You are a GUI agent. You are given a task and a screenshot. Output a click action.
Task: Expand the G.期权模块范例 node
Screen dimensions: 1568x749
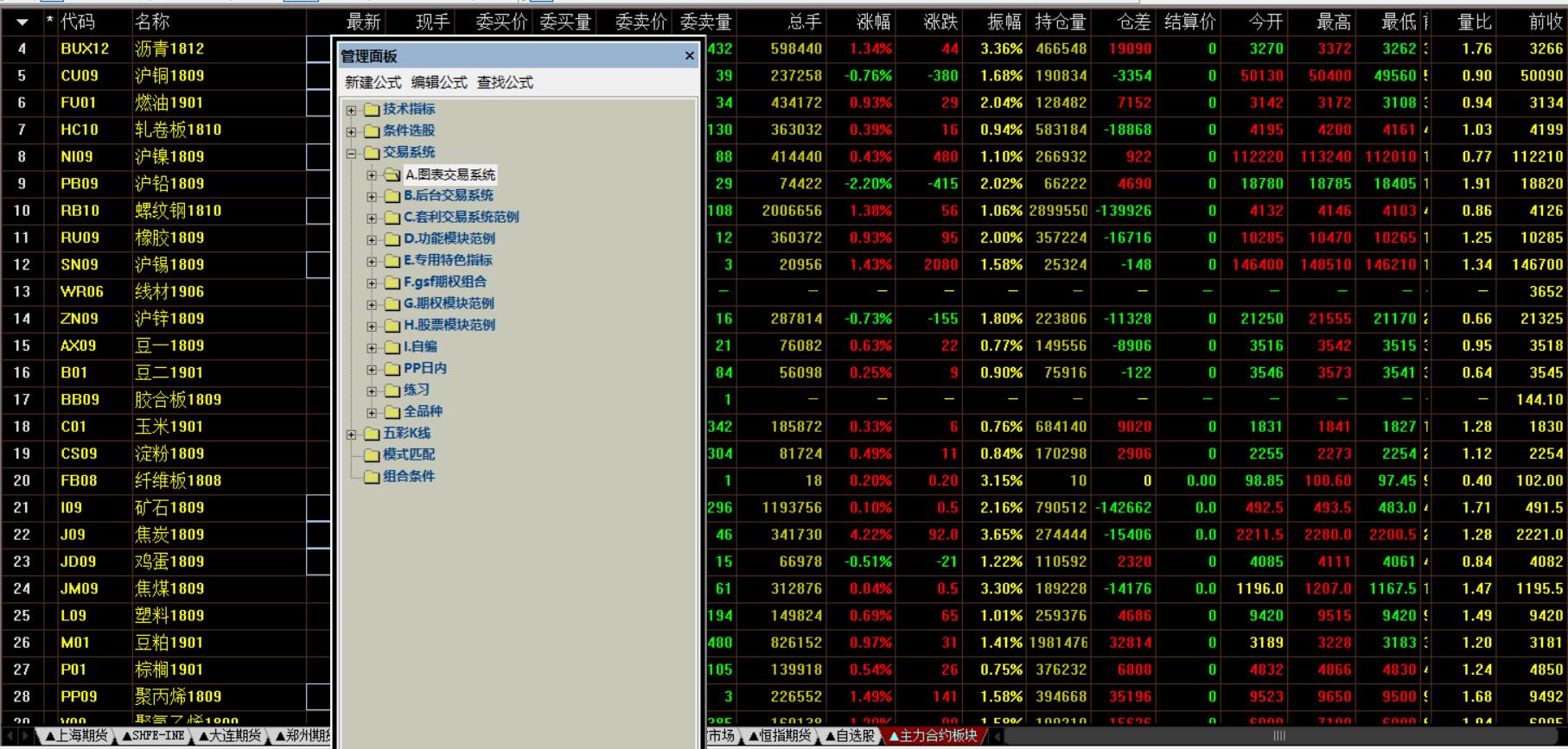click(x=372, y=304)
